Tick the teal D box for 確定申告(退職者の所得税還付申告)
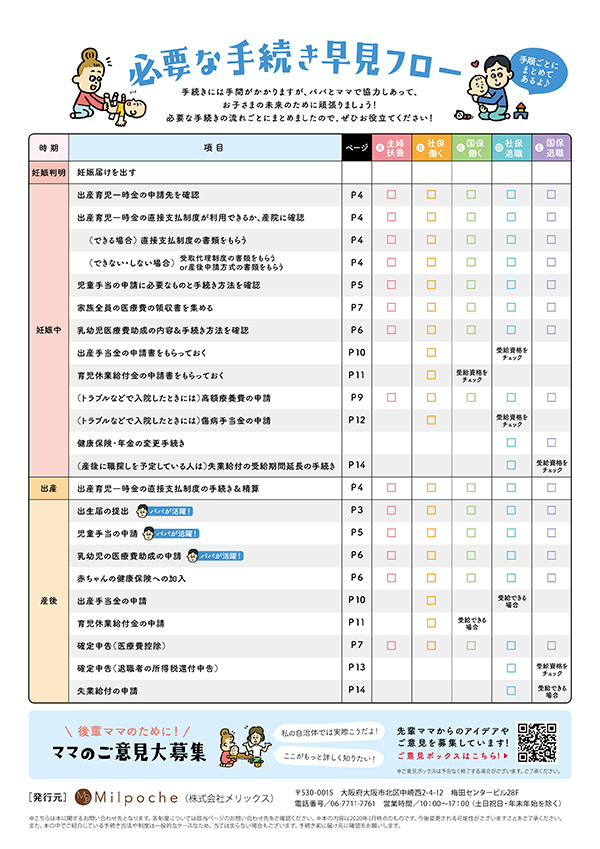Viewport: 600px width, 849px height. (x=511, y=668)
